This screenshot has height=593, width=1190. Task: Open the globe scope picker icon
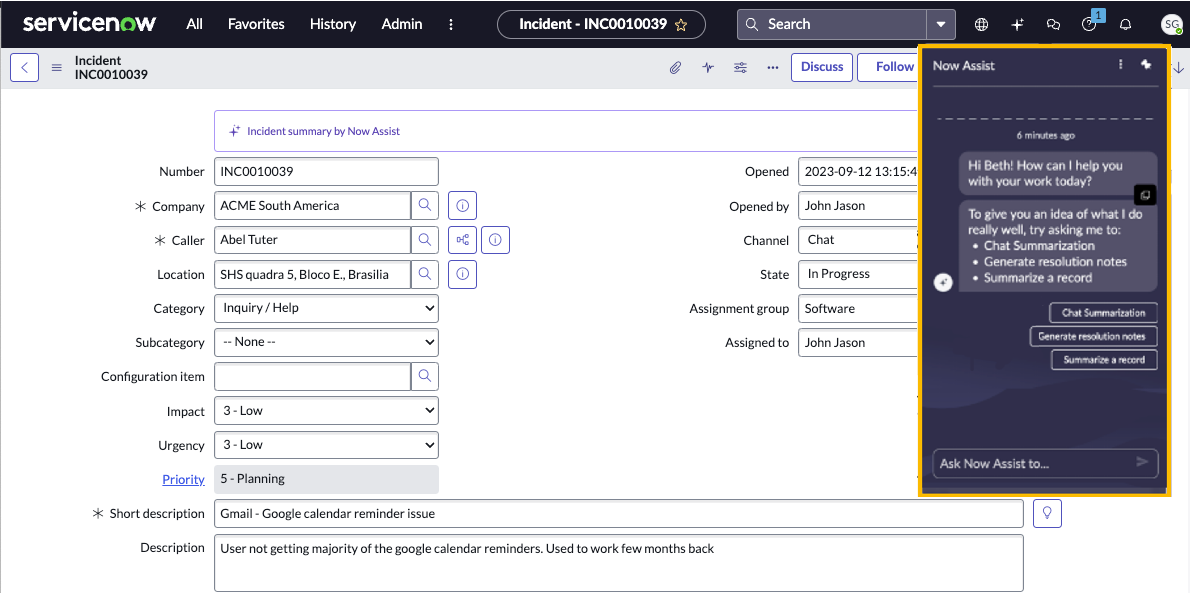pyautogui.click(x=981, y=24)
